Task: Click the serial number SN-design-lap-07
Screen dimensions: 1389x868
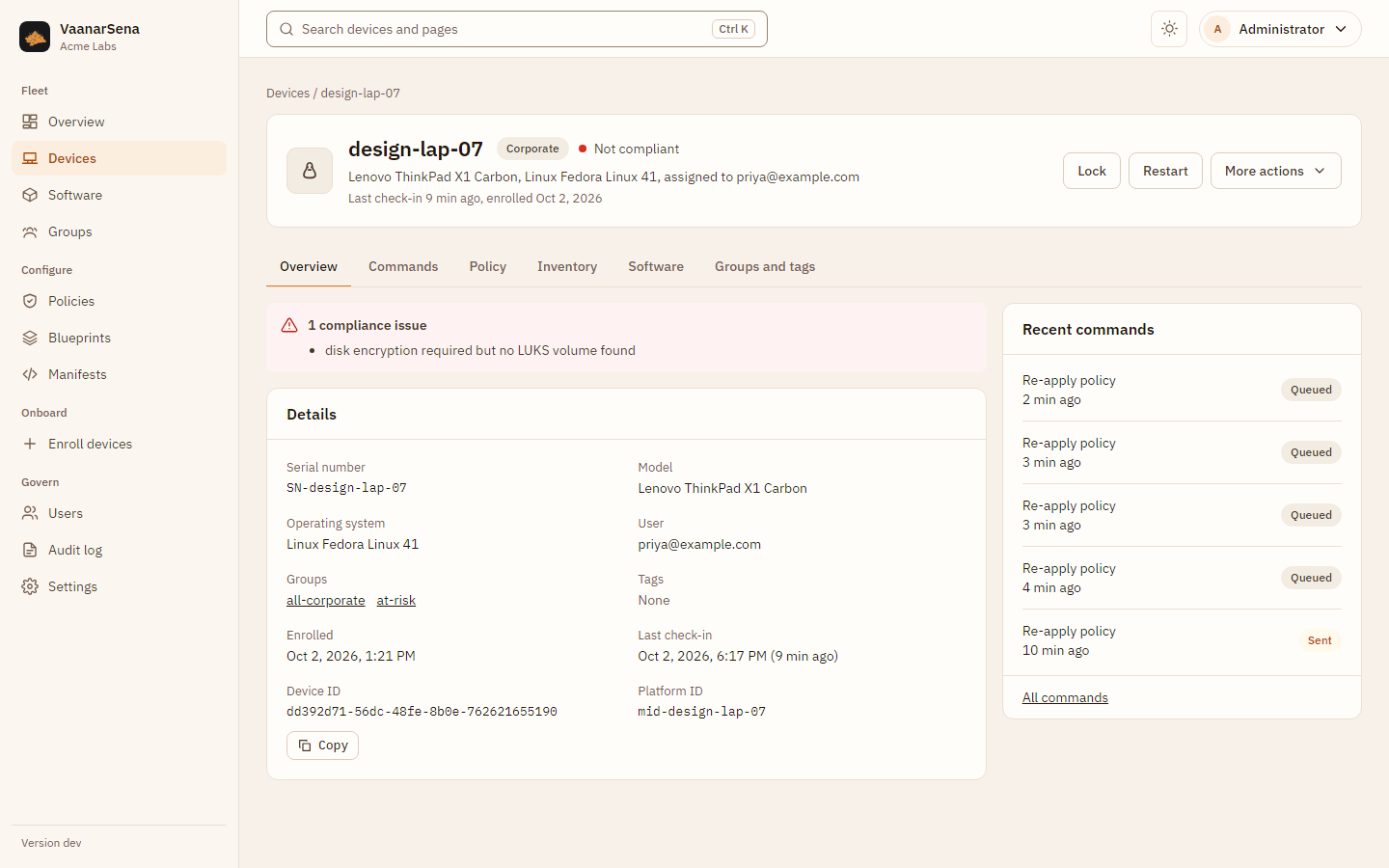Action: tap(346, 488)
